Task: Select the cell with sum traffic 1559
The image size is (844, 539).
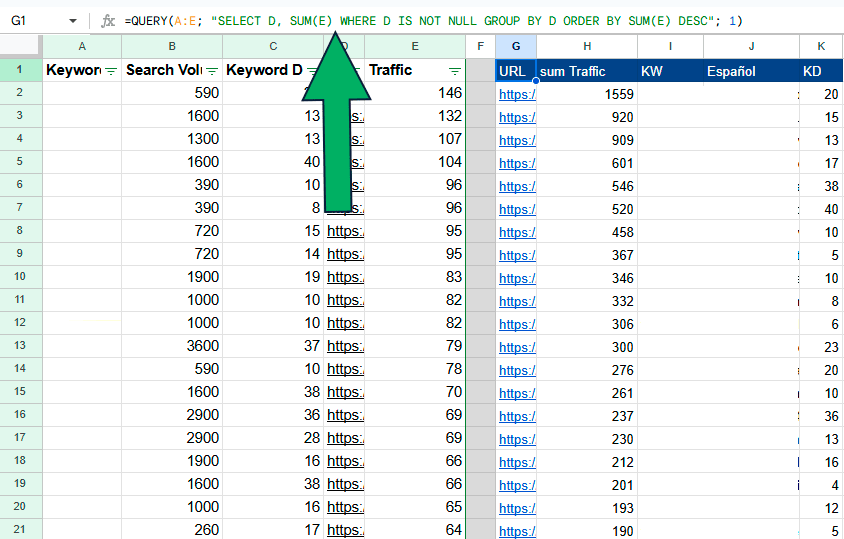Action: coord(586,94)
